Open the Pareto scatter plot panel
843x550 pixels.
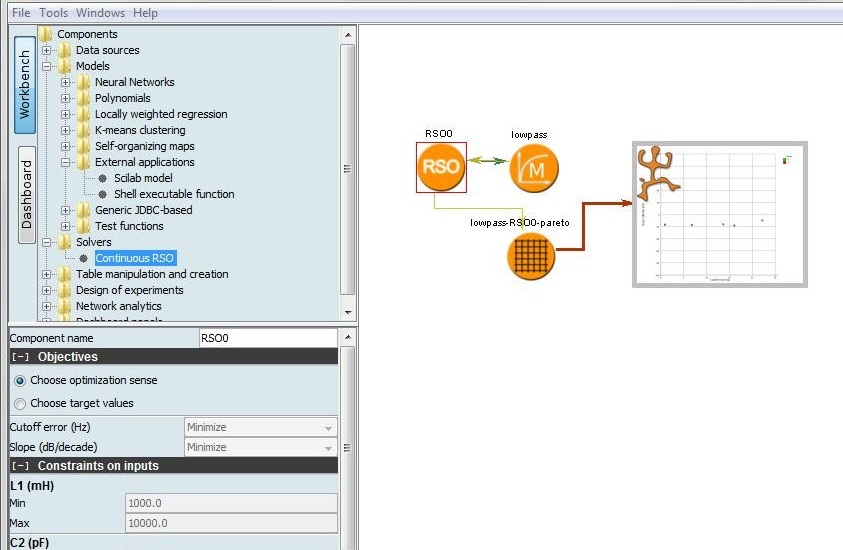point(719,215)
